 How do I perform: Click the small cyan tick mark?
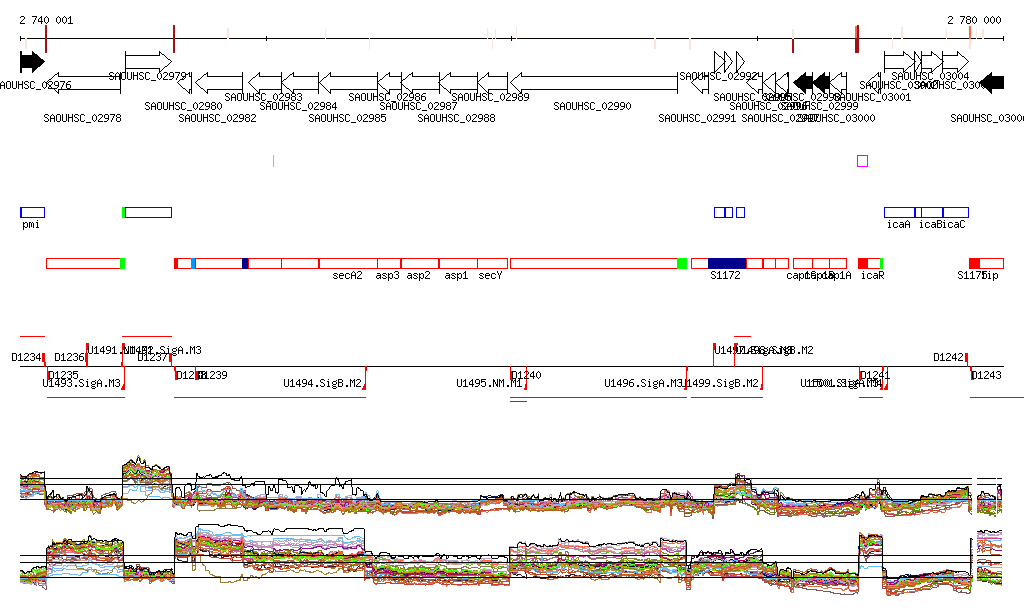(x=273, y=161)
